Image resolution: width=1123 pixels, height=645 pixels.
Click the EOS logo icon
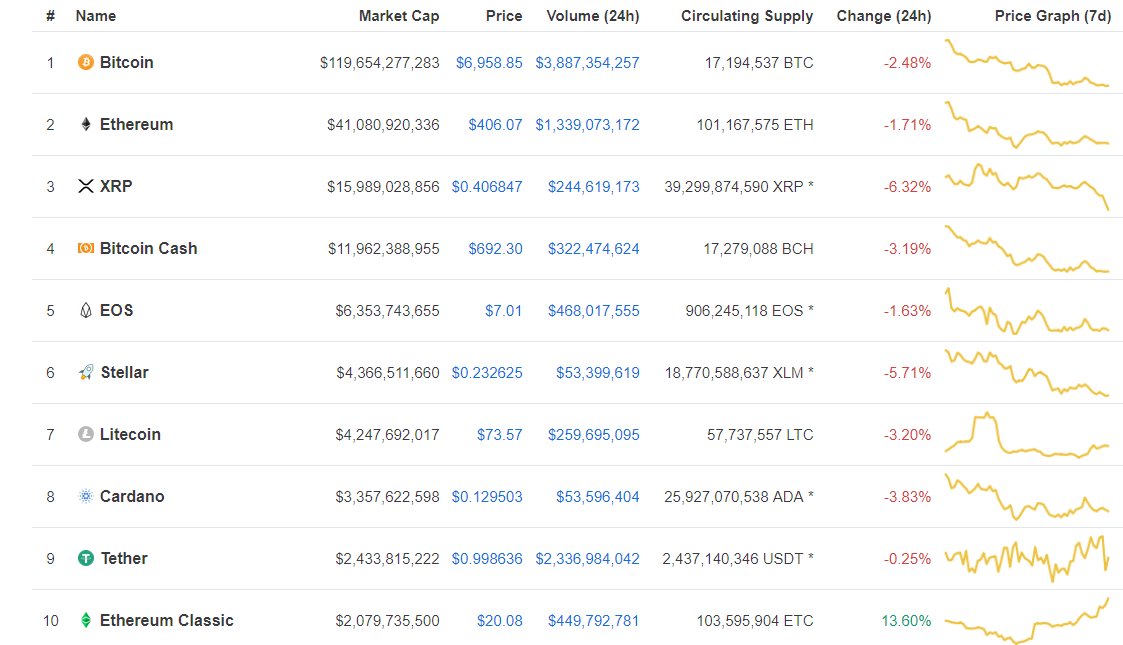pyautogui.click(x=85, y=311)
